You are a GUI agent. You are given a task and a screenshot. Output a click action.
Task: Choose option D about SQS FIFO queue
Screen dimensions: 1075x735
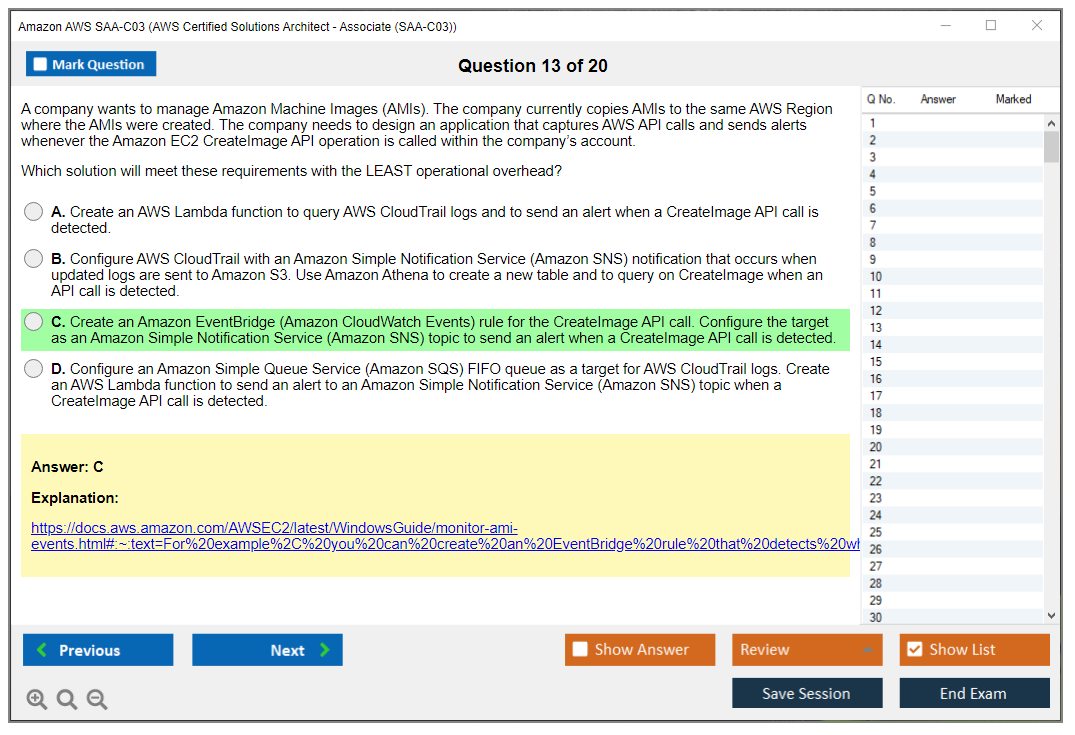(34, 370)
